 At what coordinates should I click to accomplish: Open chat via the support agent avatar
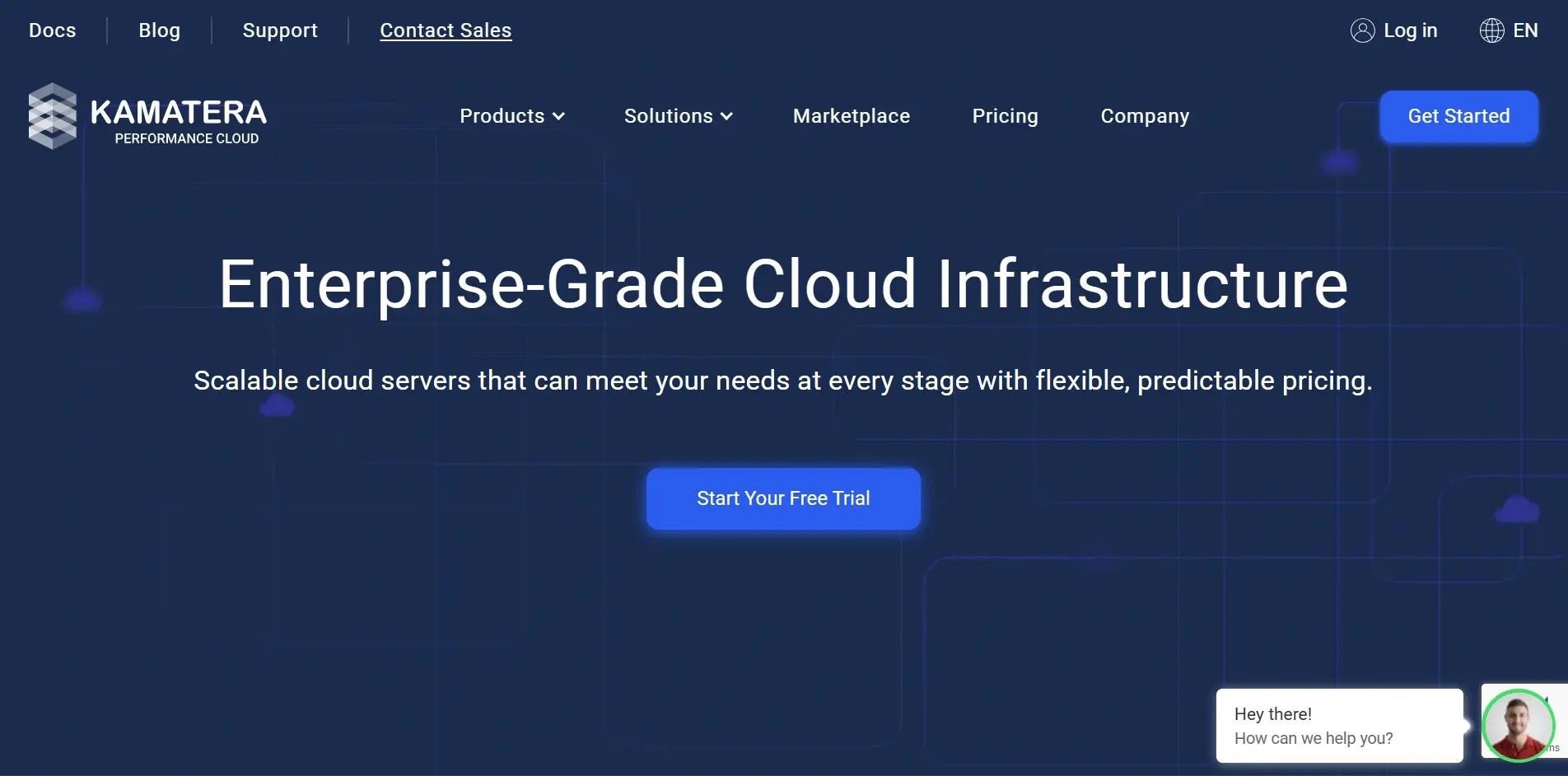(x=1518, y=725)
